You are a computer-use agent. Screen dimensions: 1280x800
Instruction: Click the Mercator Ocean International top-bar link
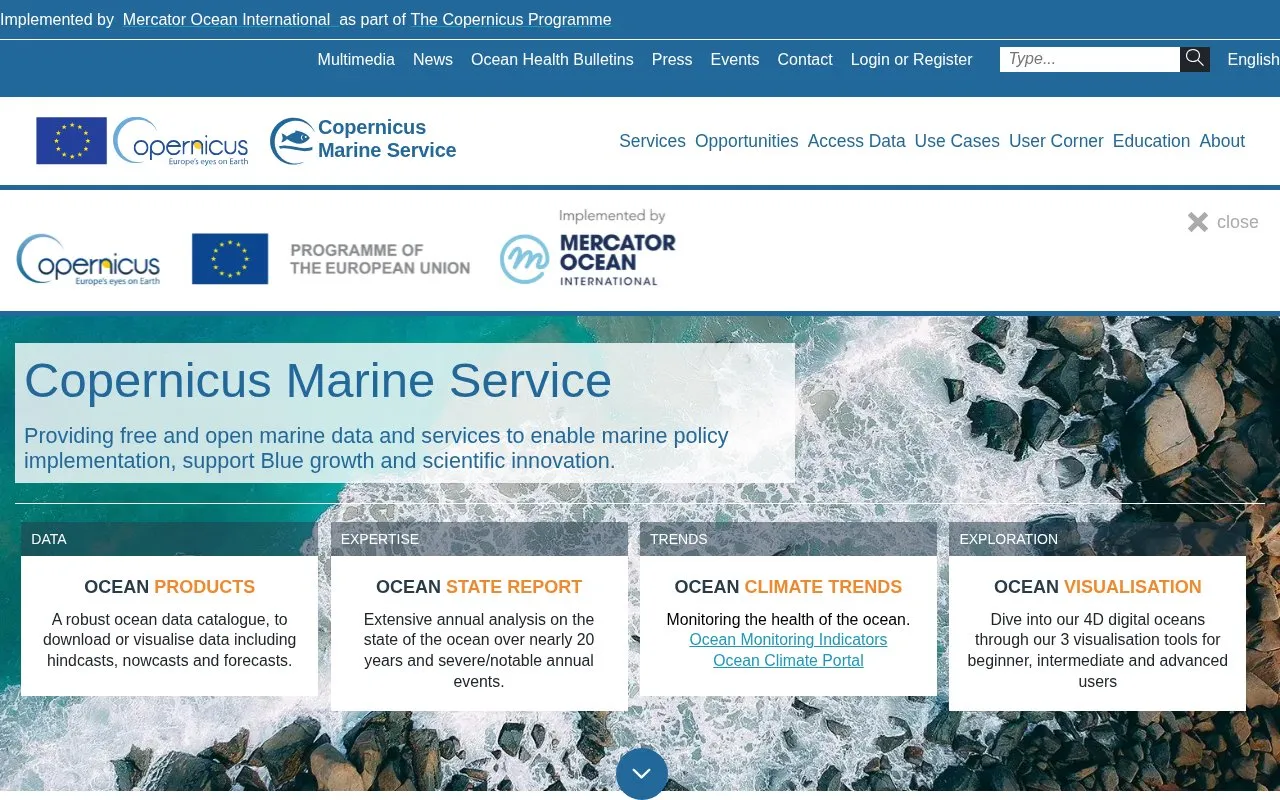226,20
